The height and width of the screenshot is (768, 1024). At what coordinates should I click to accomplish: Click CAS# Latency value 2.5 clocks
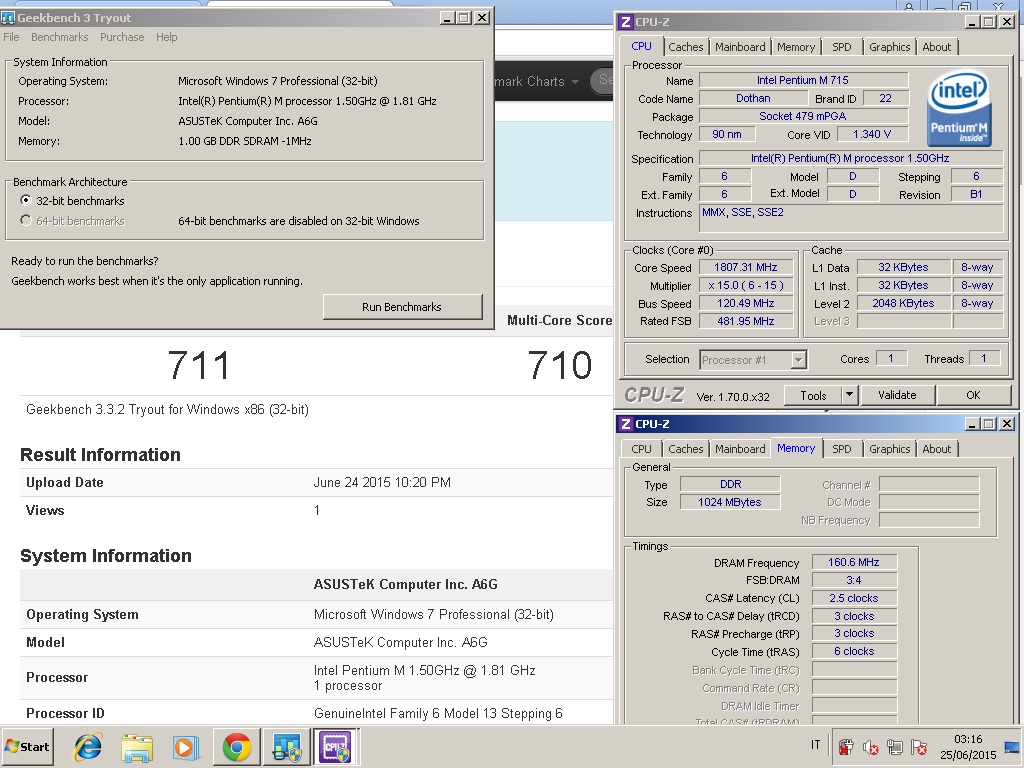coord(854,598)
